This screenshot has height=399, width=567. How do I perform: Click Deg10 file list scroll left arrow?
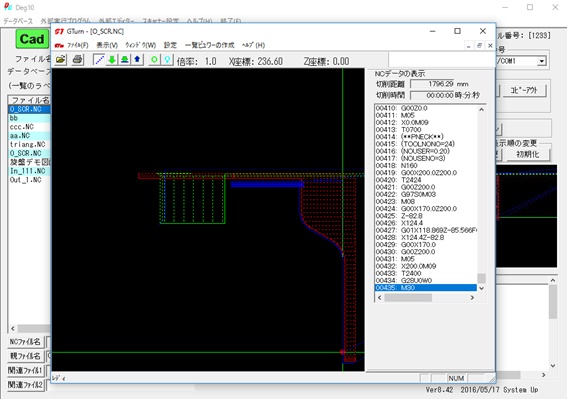coord(13,328)
